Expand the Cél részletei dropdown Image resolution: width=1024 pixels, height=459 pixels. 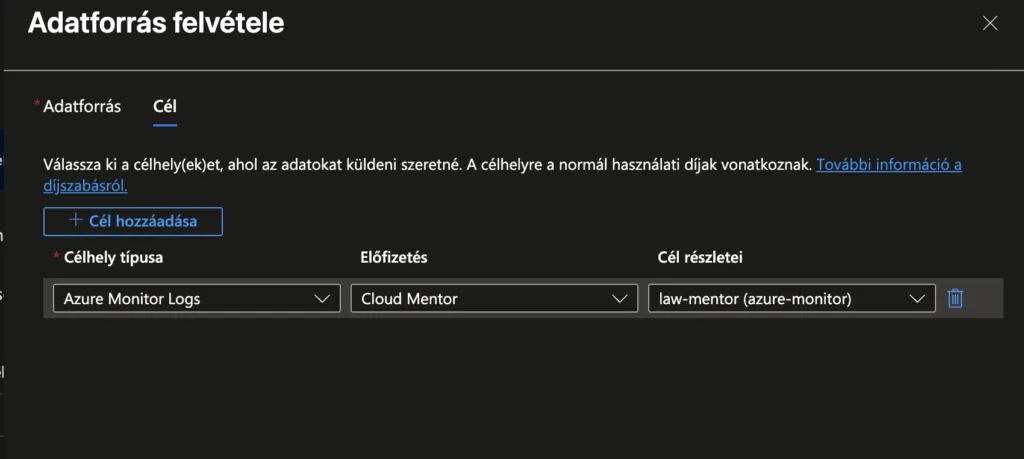click(x=790, y=298)
